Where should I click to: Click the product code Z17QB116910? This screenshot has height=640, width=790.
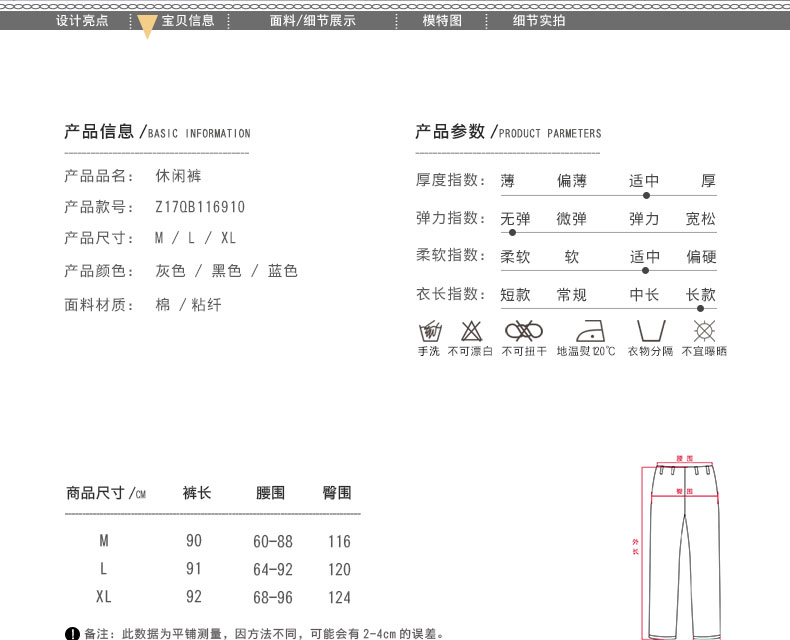pyautogui.click(x=200, y=207)
